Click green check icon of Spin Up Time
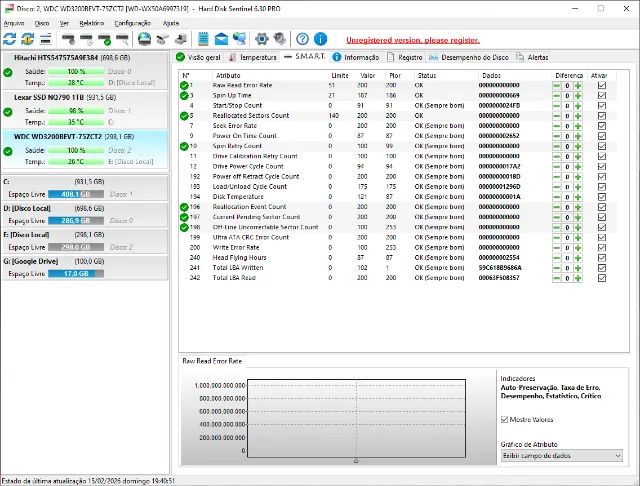Viewport: 640px width, 486px height. [x=184, y=95]
